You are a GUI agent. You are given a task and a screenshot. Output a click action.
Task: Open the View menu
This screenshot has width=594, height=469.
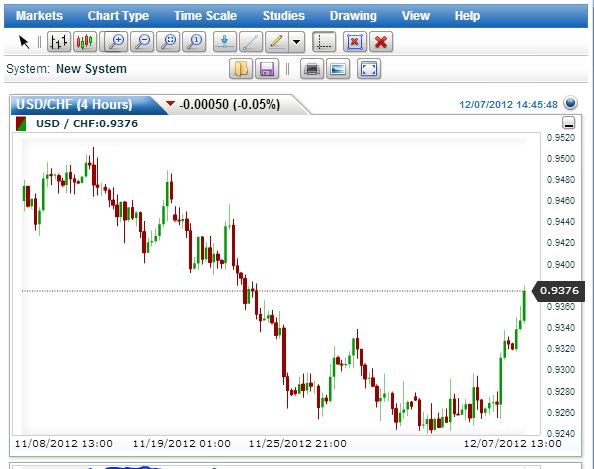[x=416, y=16]
